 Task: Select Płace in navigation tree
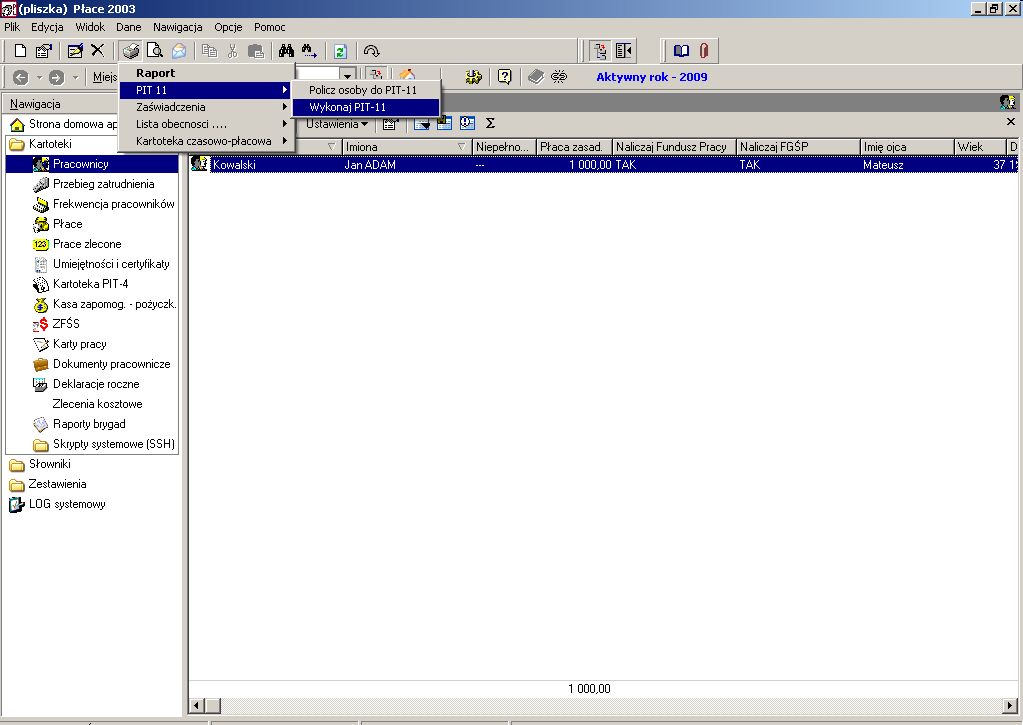click(67, 224)
